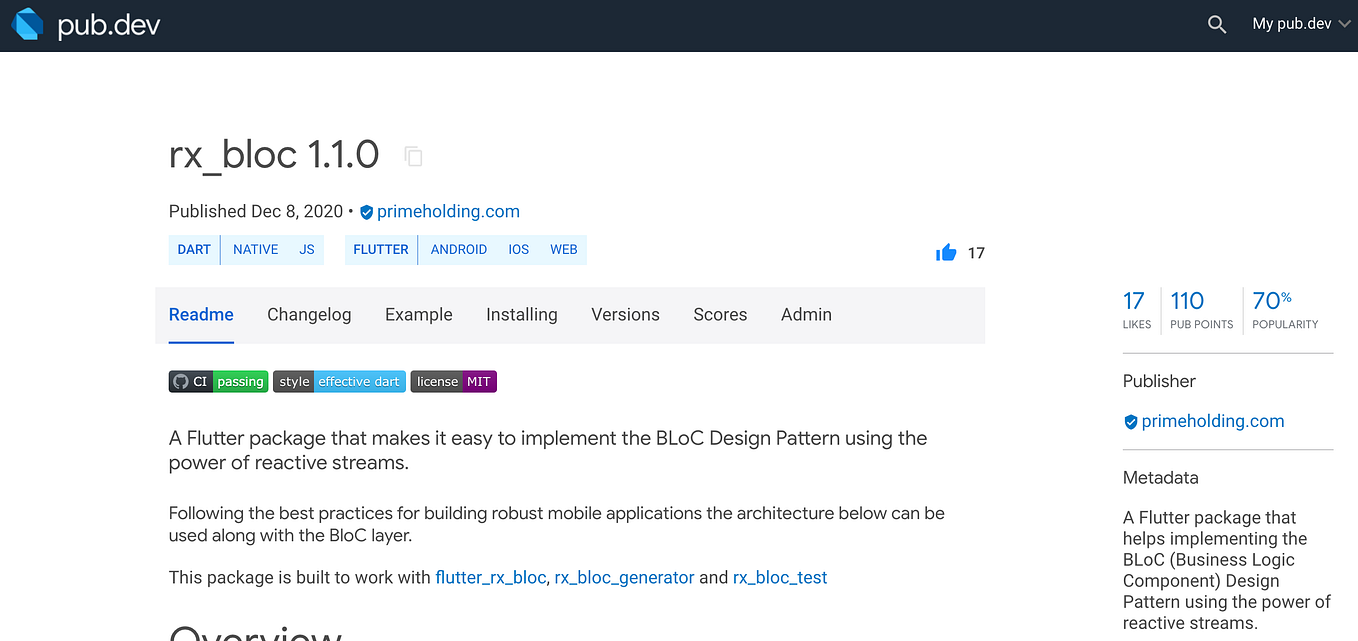Open the search magnifier
The height and width of the screenshot is (641, 1358).
(1216, 23)
